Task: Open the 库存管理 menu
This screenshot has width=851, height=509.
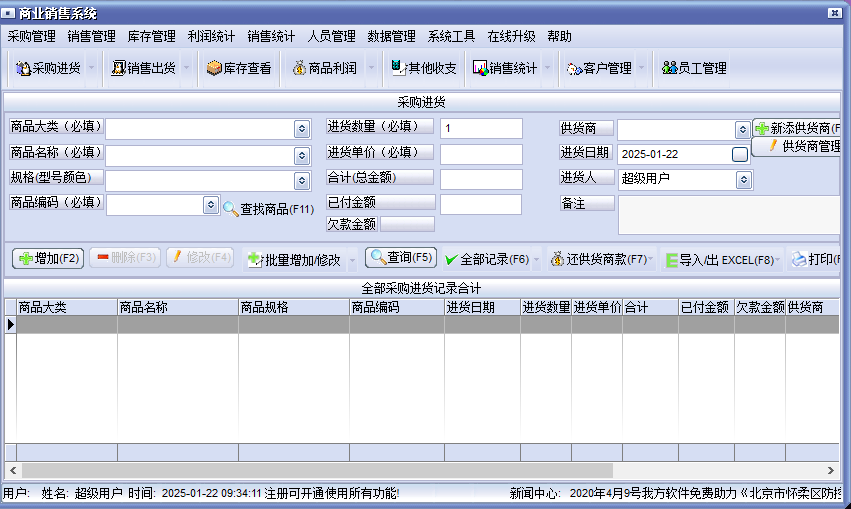Action: pos(151,36)
